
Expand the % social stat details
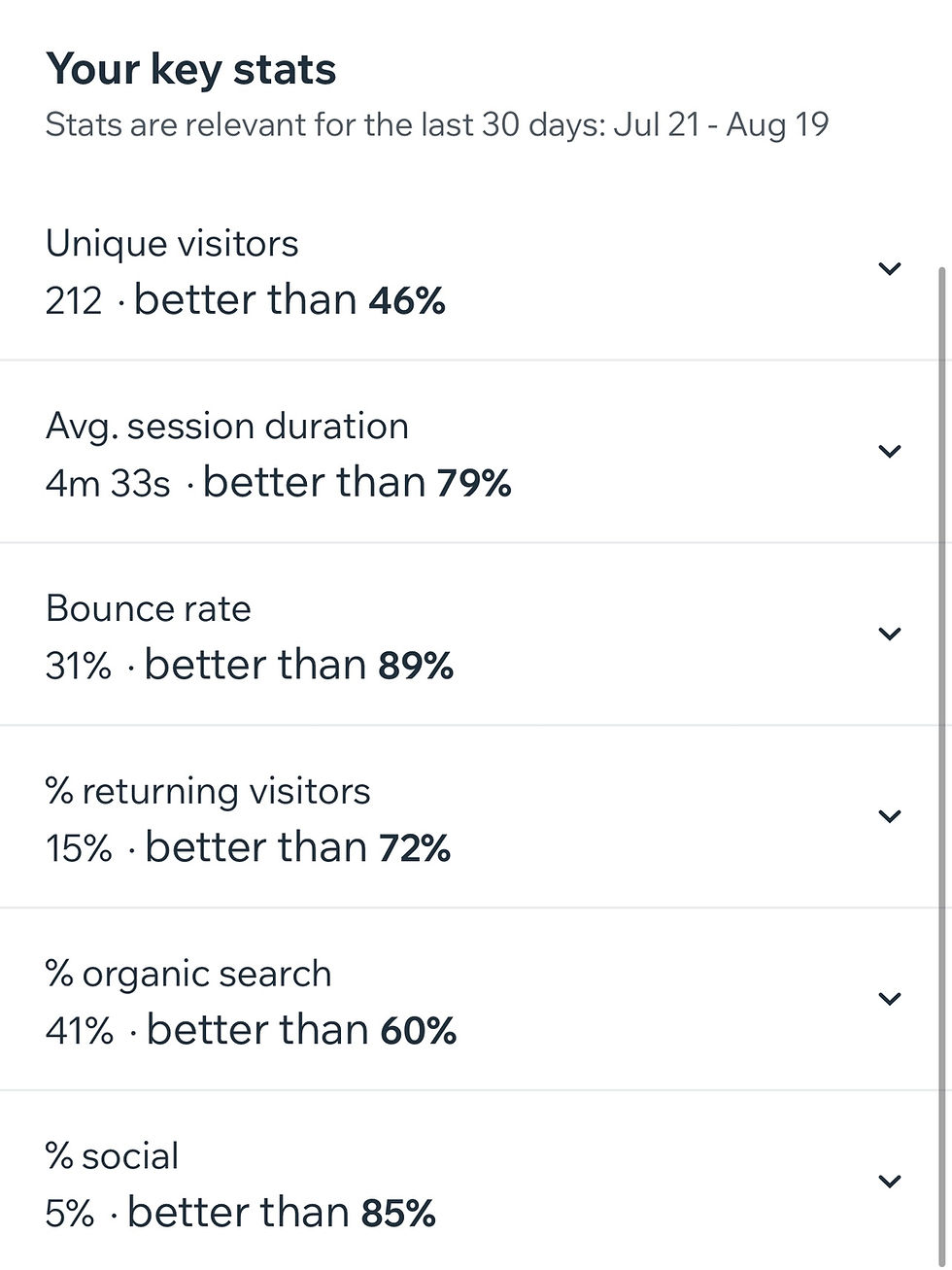[x=890, y=1181]
